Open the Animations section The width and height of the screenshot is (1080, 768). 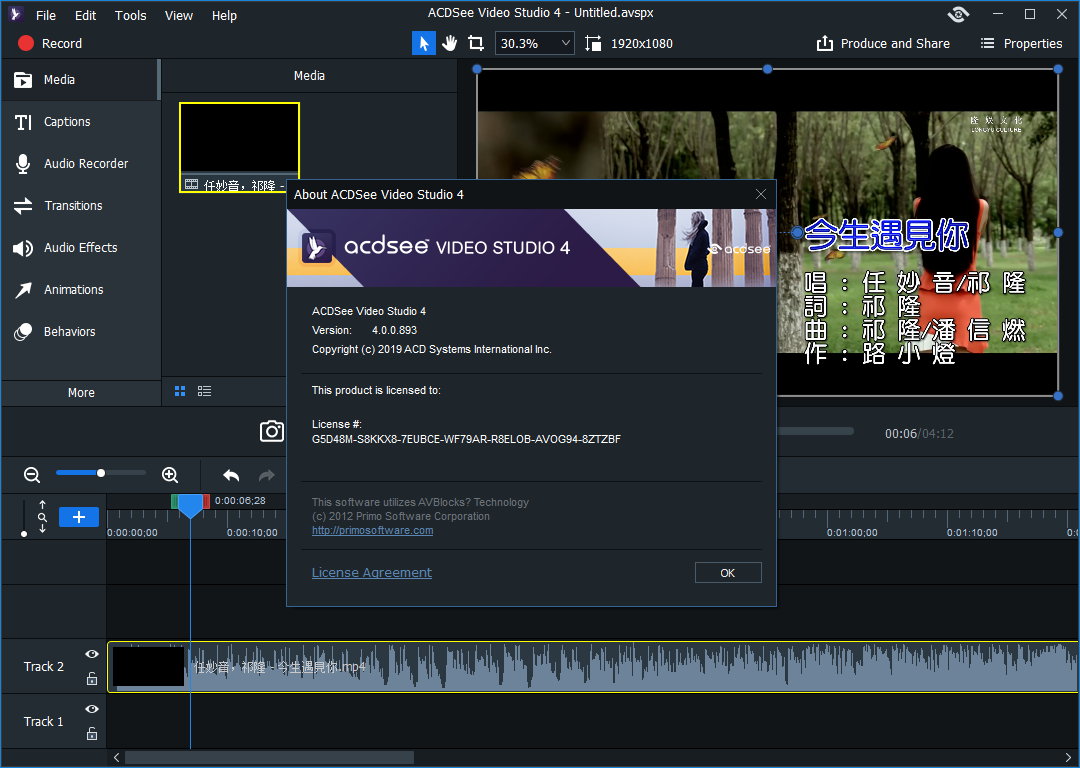[x=80, y=290]
